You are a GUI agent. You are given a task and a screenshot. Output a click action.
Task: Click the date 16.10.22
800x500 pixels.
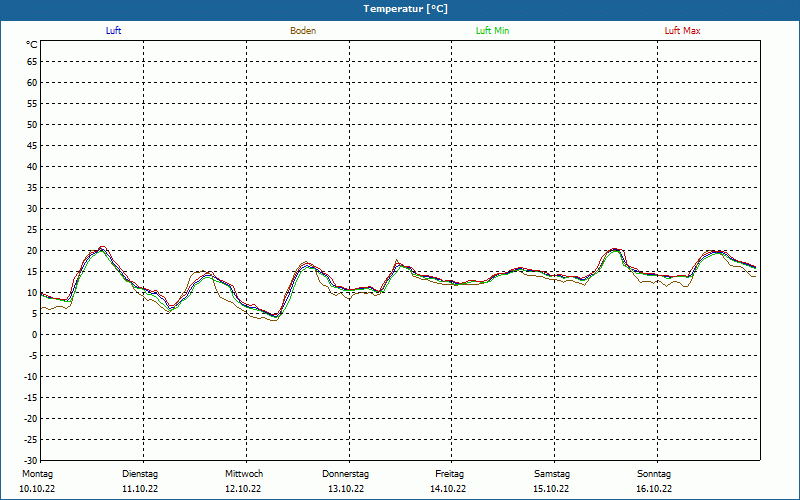tap(654, 489)
